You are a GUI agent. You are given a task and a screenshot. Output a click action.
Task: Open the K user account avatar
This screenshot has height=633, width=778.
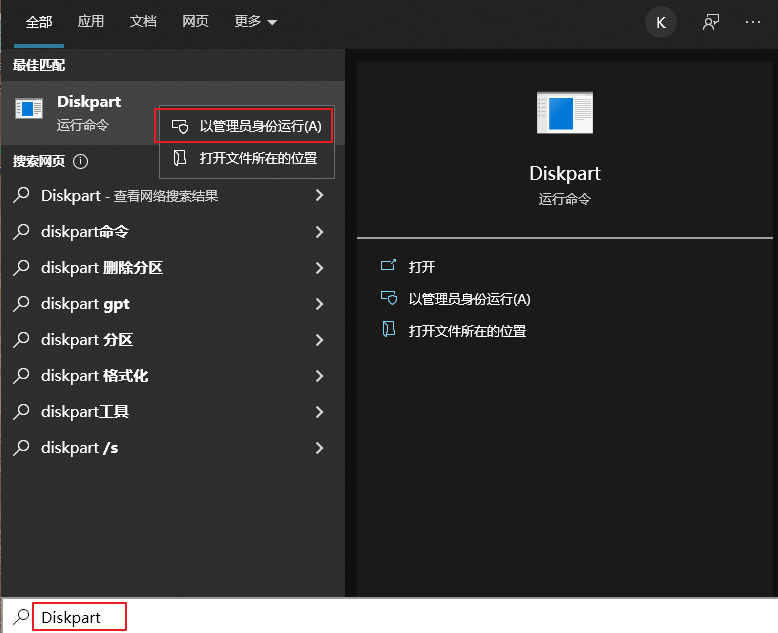click(660, 22)
